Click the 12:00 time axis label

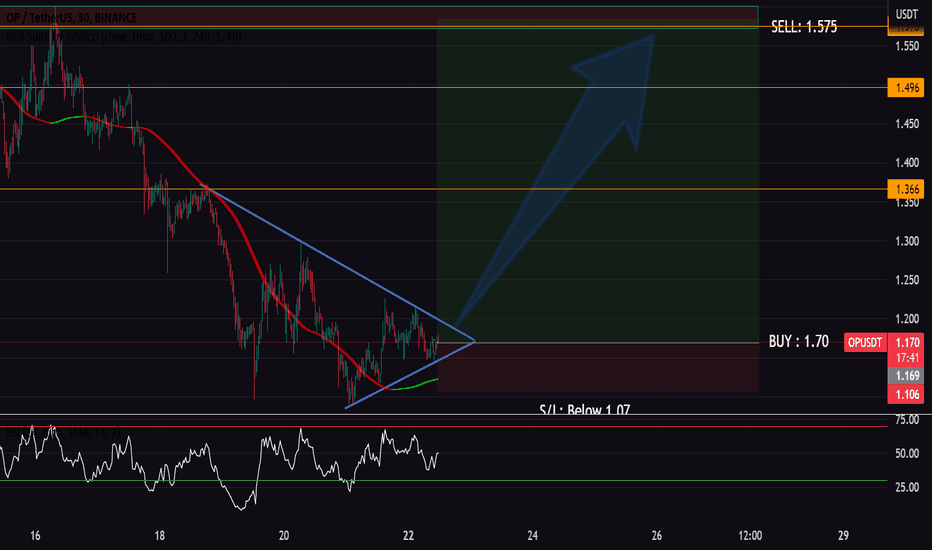tap(750, 536)
